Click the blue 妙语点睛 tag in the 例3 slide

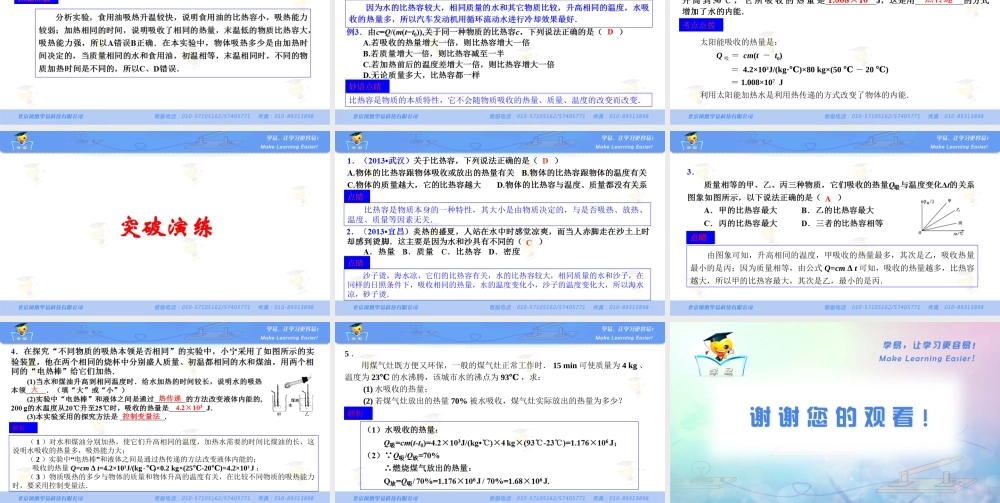pyautogui.click(x=365, y=86)
